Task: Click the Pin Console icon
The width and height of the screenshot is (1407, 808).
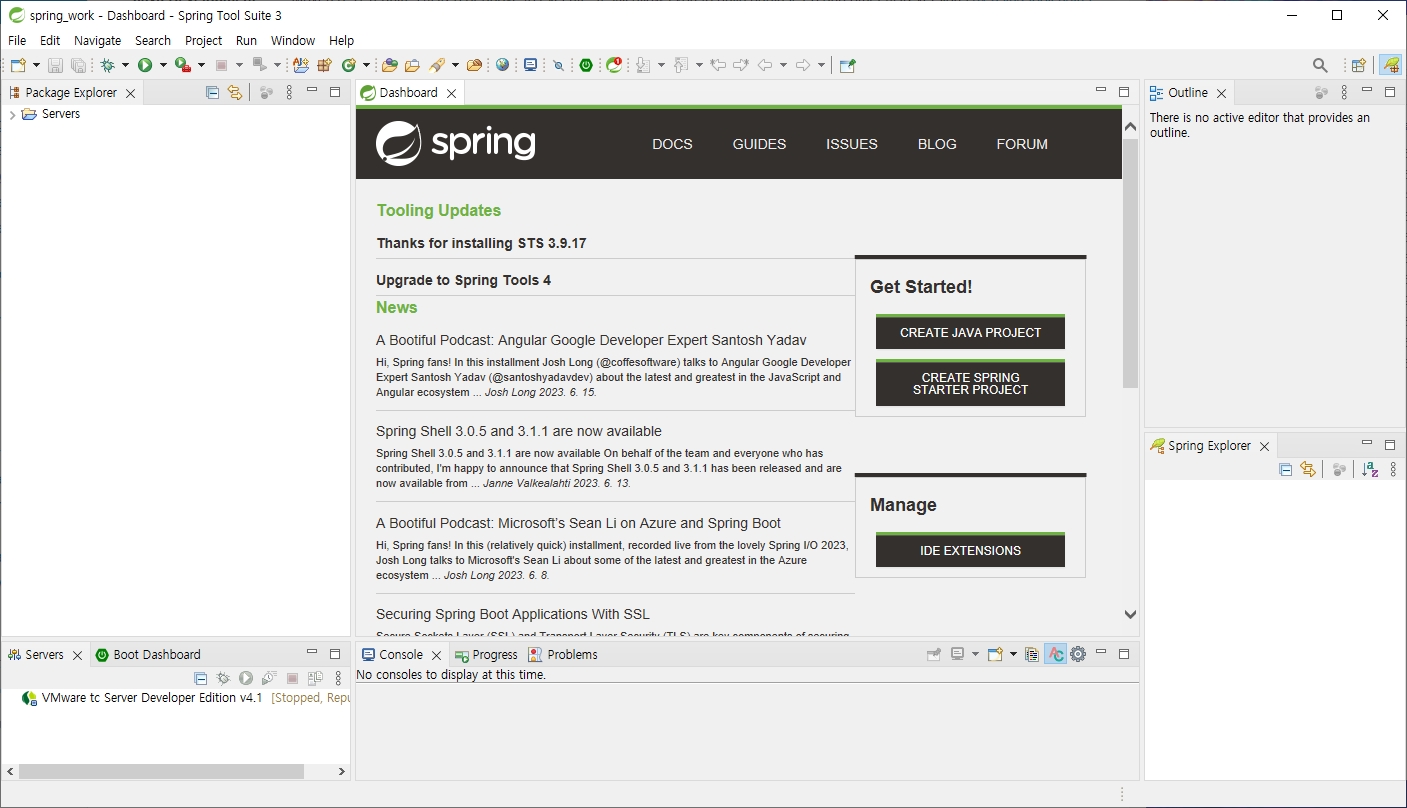Action: (934, 654)
